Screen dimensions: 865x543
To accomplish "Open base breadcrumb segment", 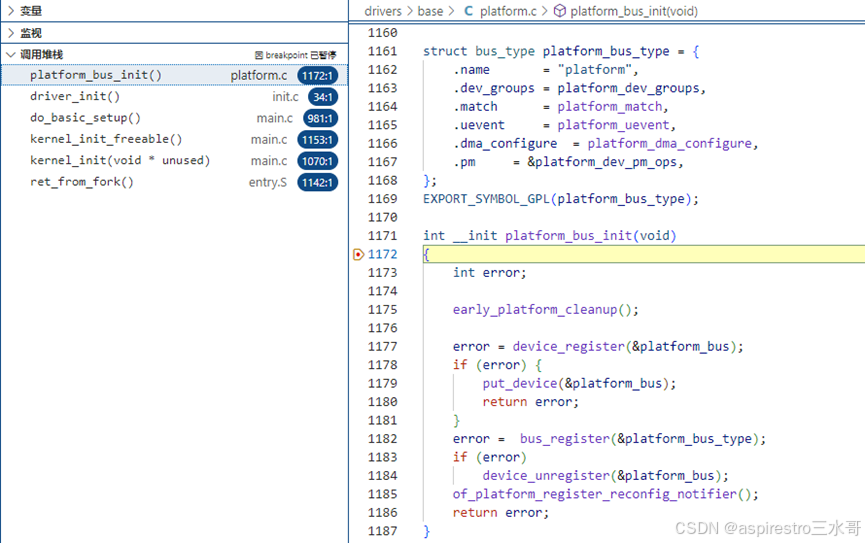I will [430, 11].
